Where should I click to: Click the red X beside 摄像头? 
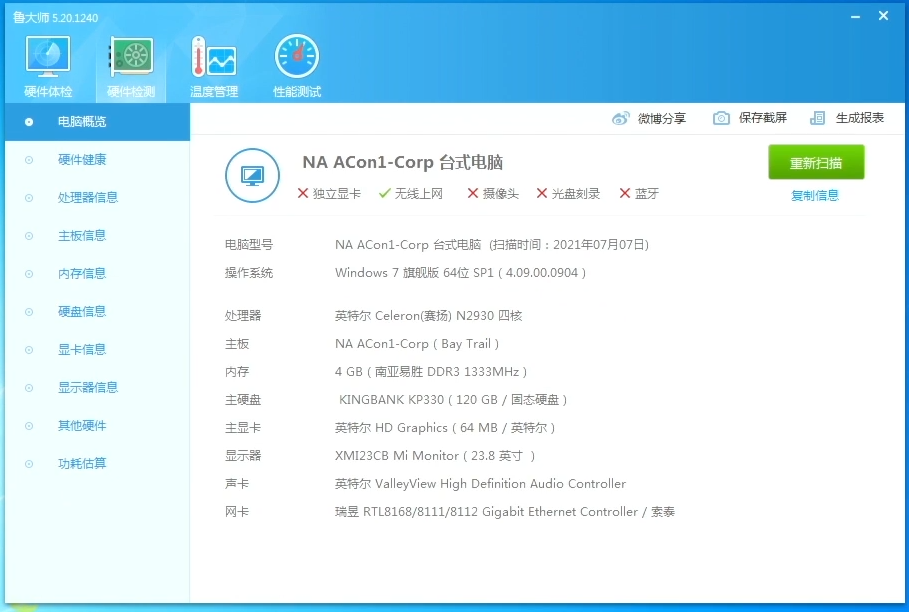pyautogui.click(x=473, y=194)
